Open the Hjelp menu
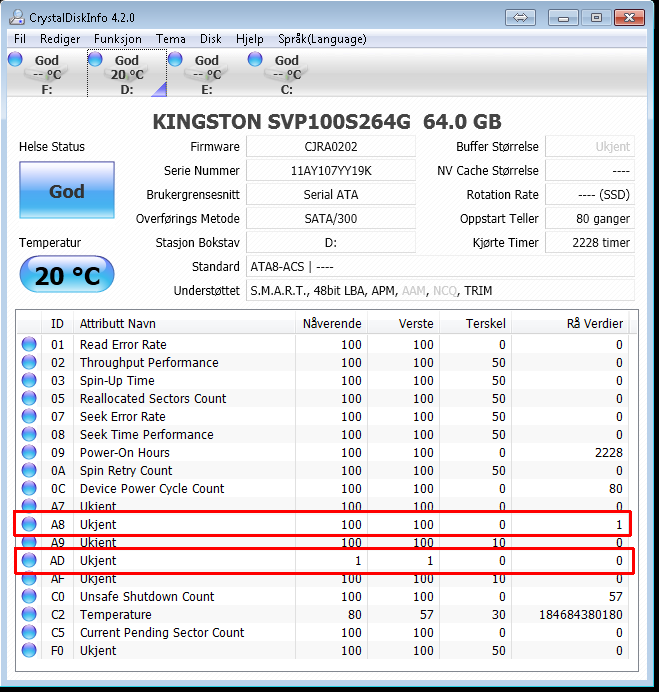 [x=250, y=39]
